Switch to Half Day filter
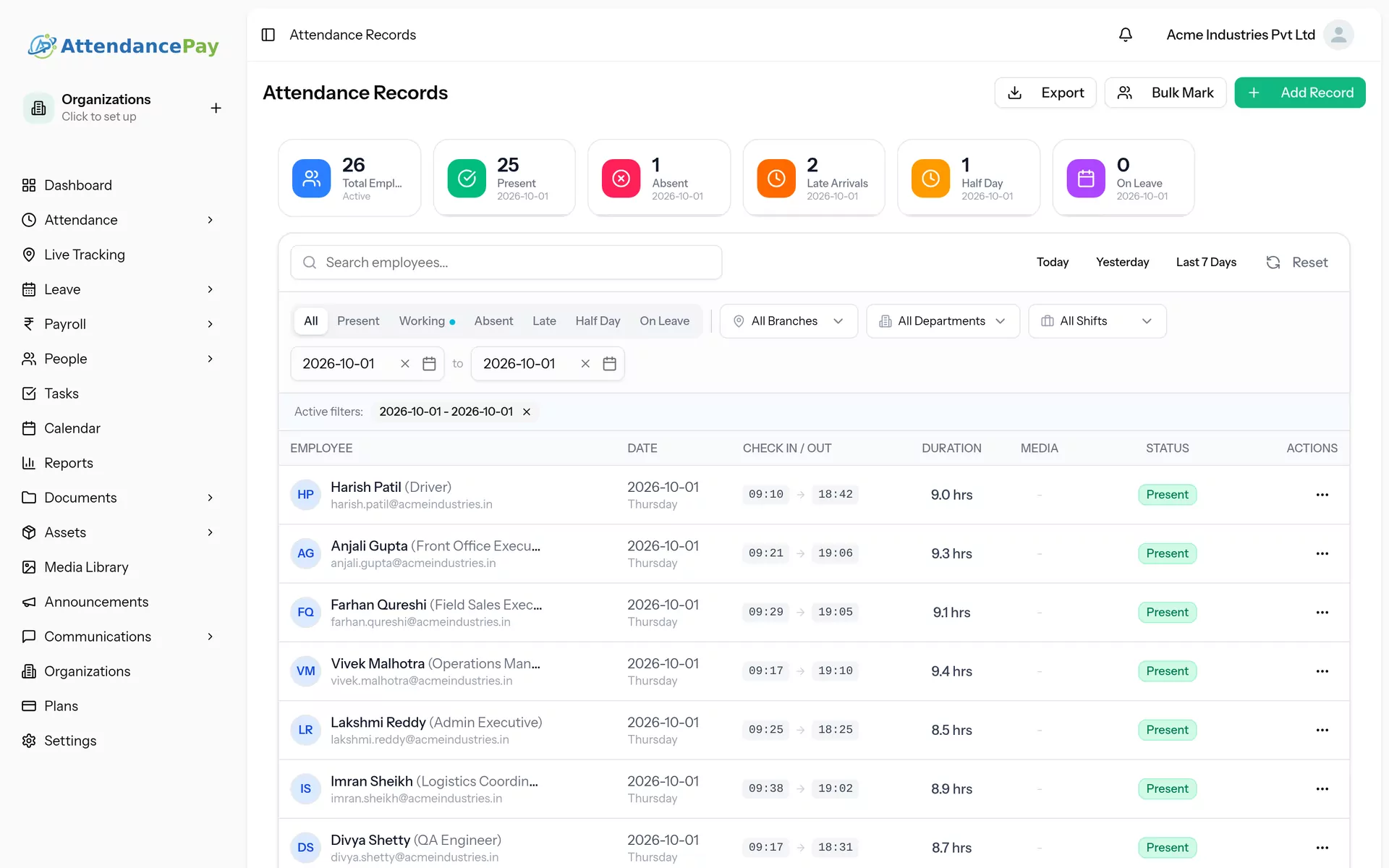 [x=598, y=321]
